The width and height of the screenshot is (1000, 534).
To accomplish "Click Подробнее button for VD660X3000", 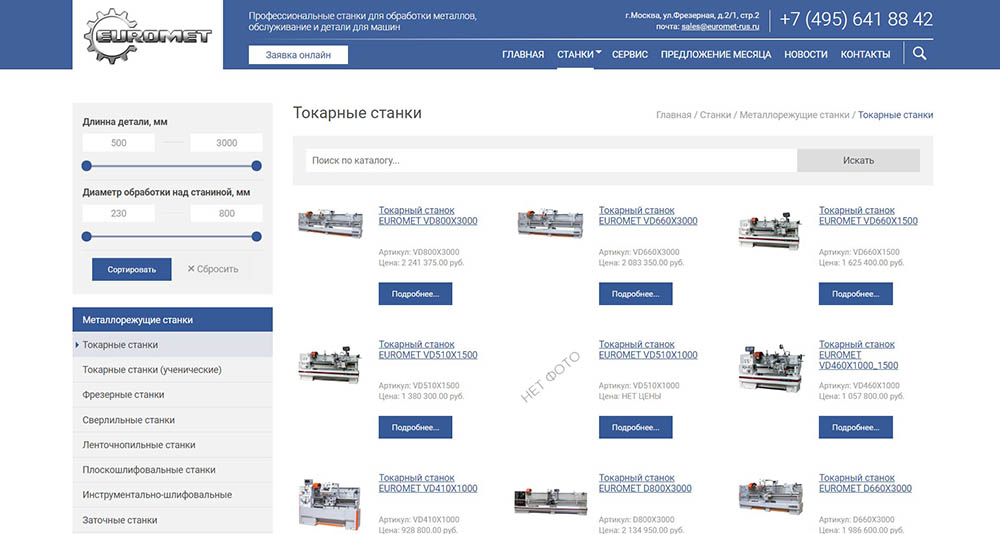I will (635, 294).
